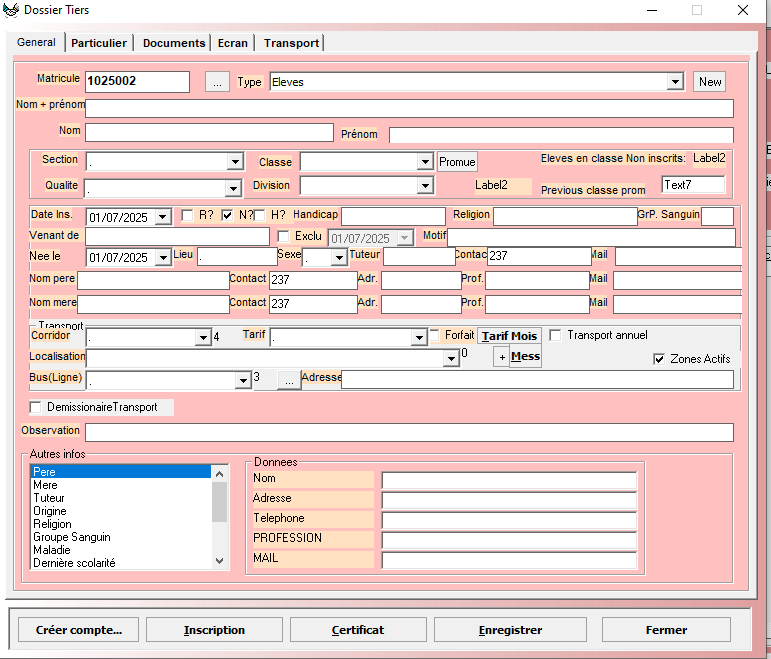
Task: Enable the Transport annuel checkbox
Action: 556,335
